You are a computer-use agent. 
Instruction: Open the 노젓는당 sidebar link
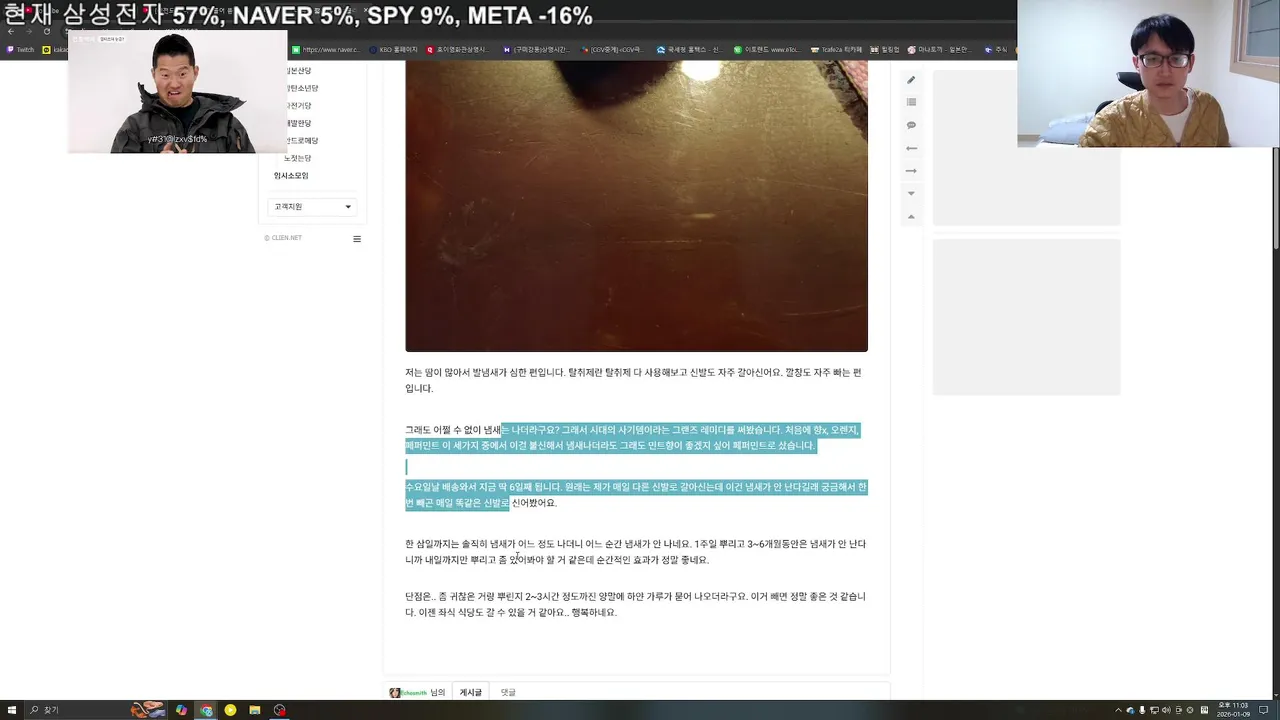297,158
